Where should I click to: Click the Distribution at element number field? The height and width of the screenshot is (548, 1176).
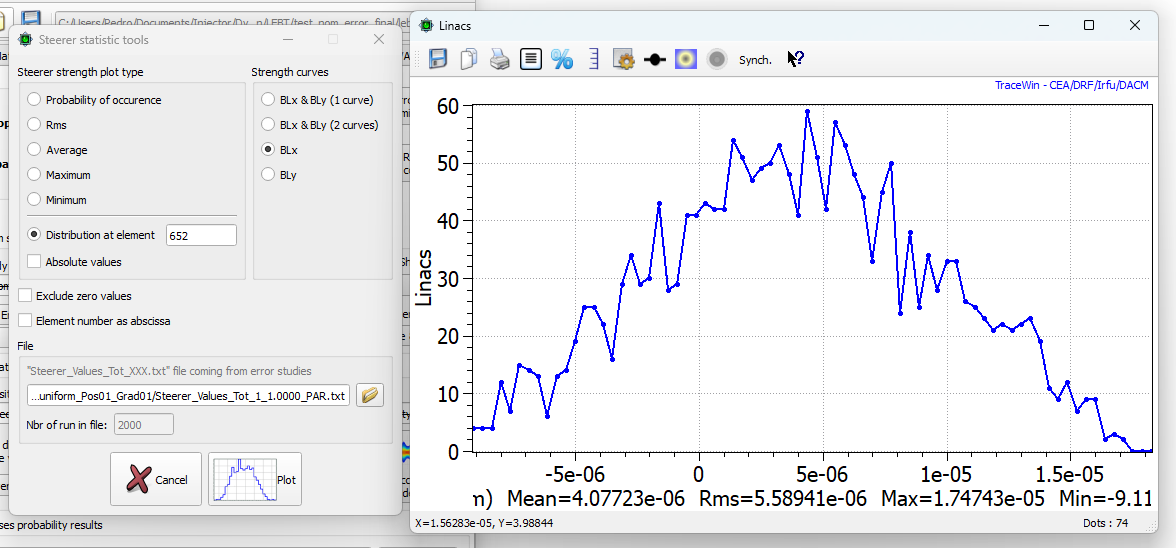(201, 236)
